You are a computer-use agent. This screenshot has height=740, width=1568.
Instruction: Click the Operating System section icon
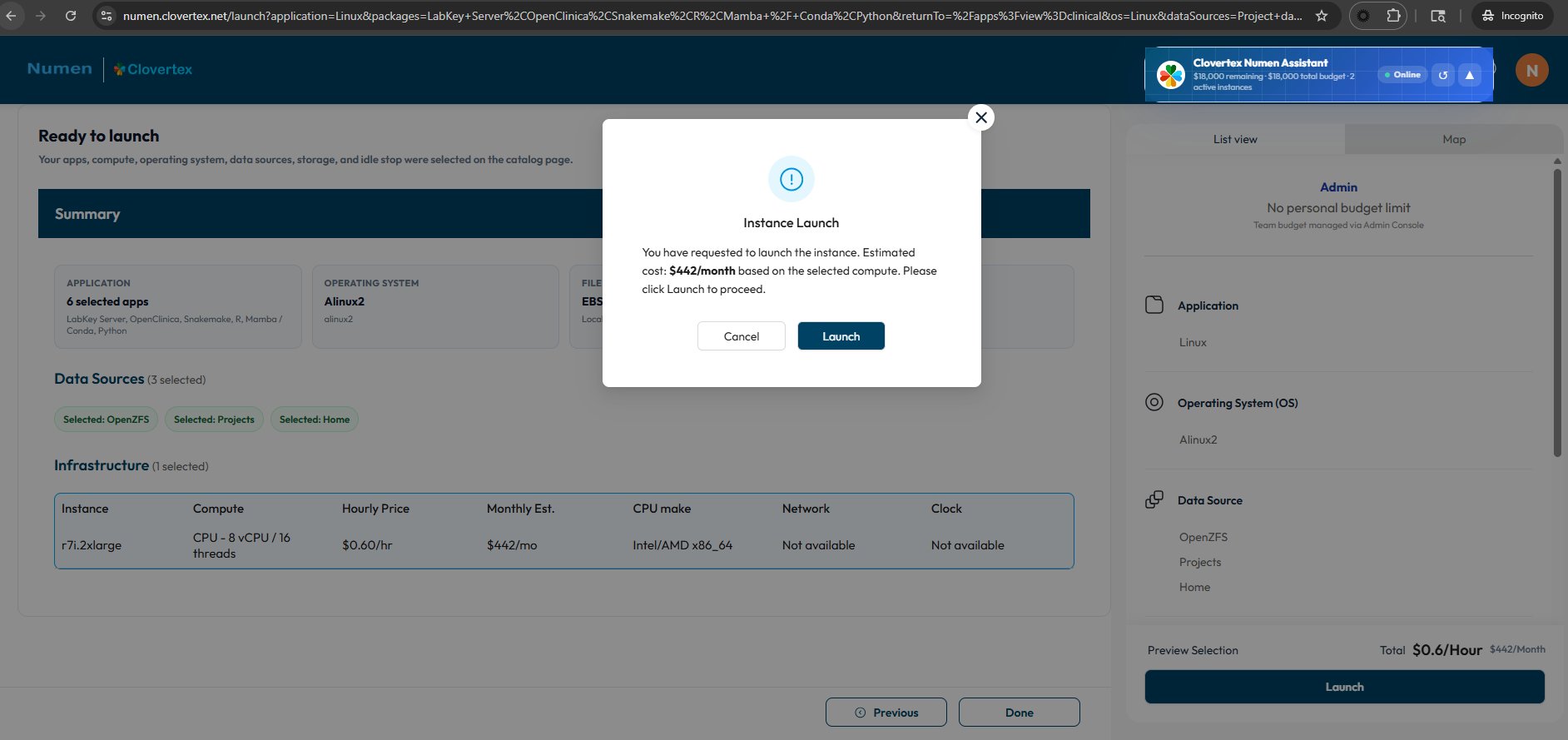(1154, 402)
